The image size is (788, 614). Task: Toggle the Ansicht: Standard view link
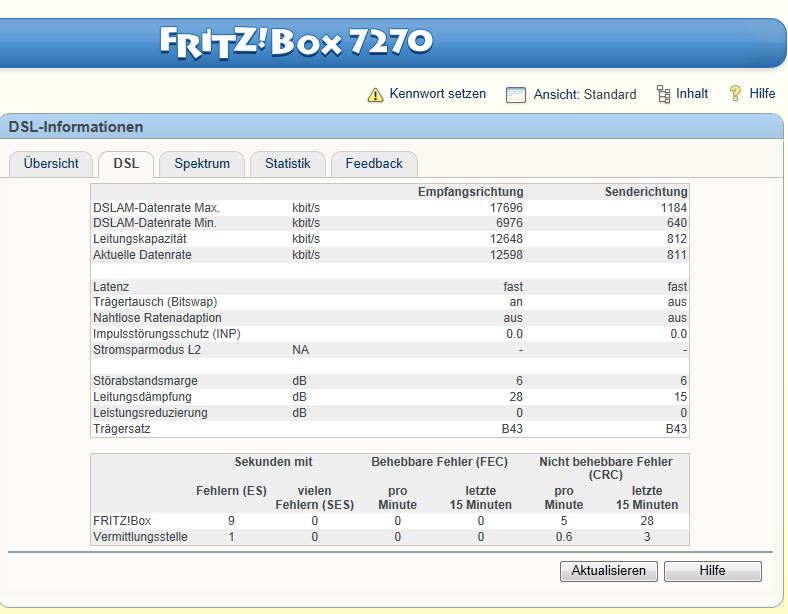tap(585, 94)
